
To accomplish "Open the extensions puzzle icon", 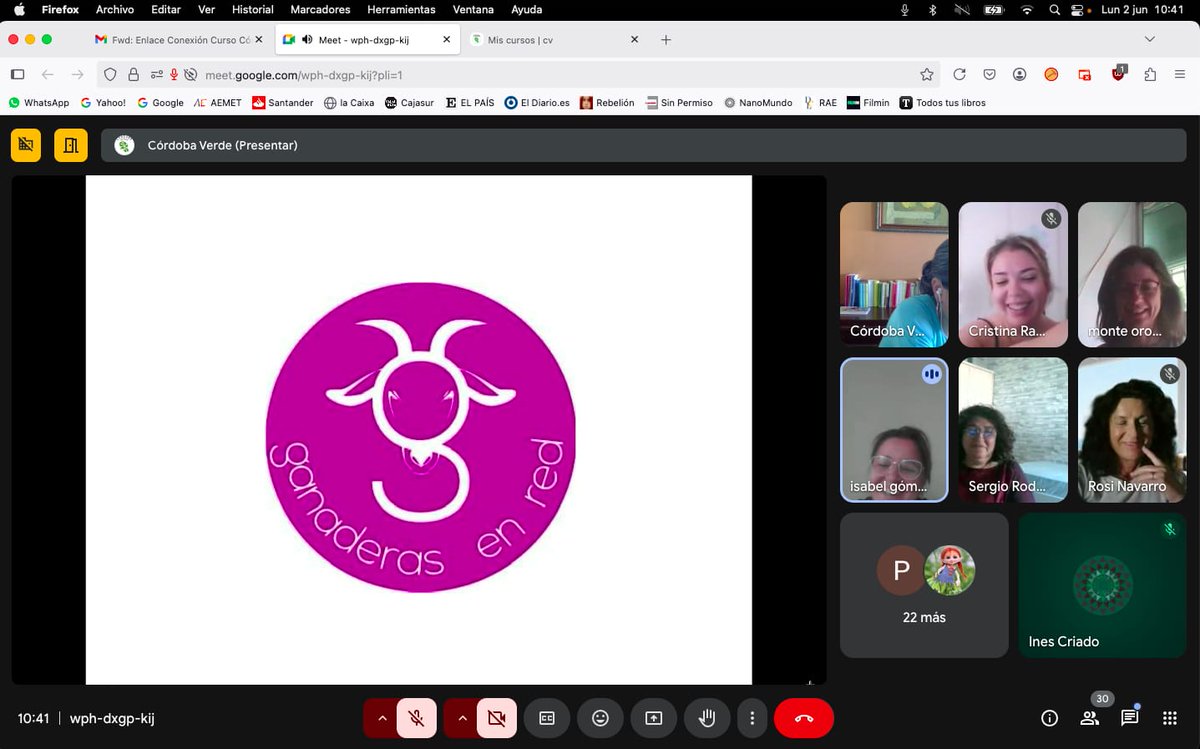I will pyautogui.click(x=1150, y=74).
